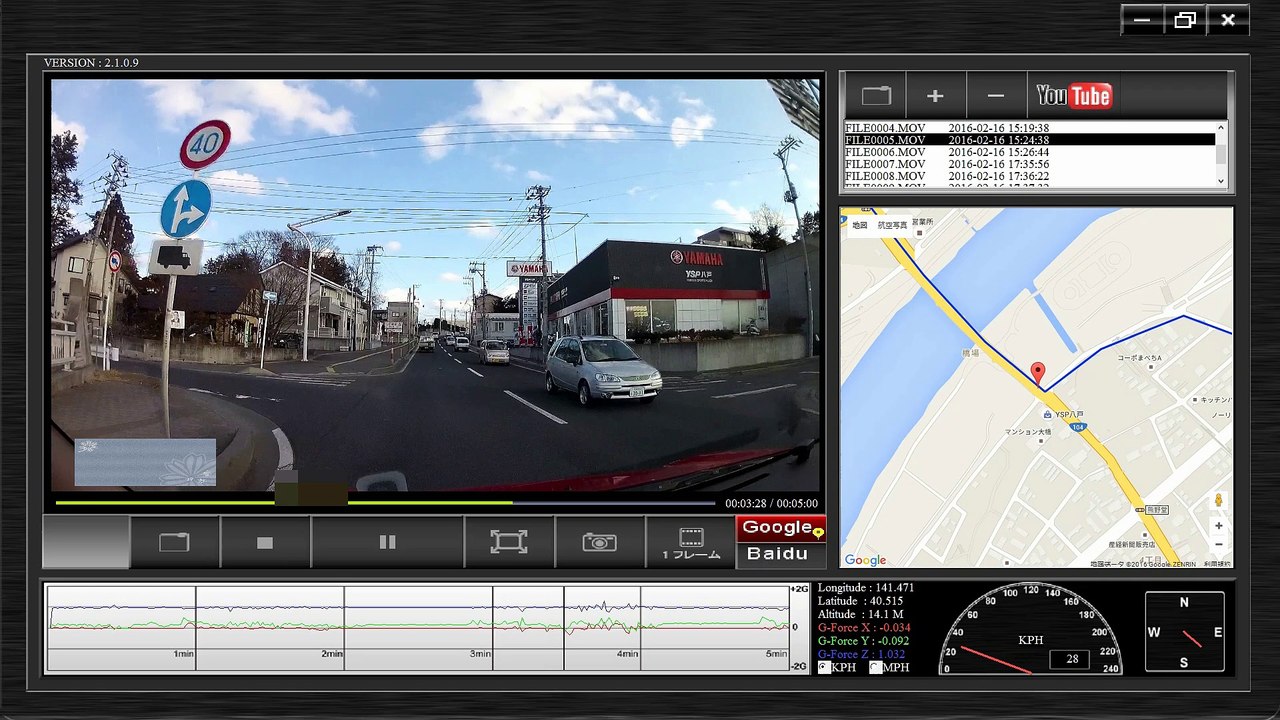The image size is (1280, 720).
Task: Switch the map provider to Google
Action: (x=778, y=528)
